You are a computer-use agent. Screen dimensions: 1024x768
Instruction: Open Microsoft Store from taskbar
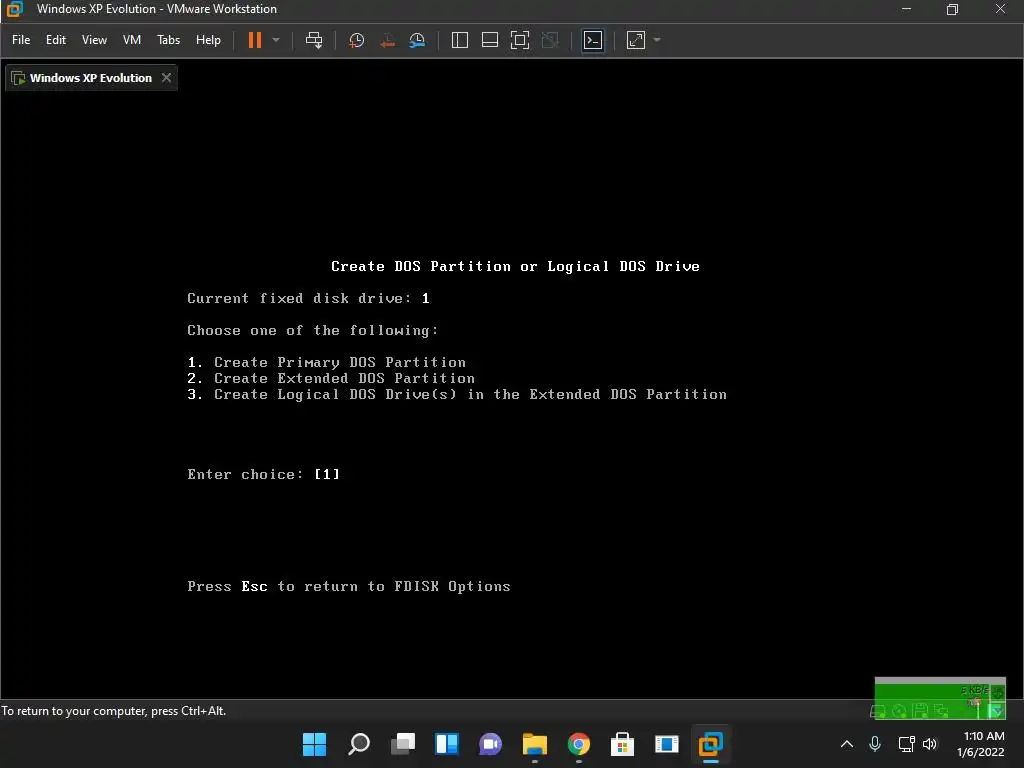click(x=622, y=744)
